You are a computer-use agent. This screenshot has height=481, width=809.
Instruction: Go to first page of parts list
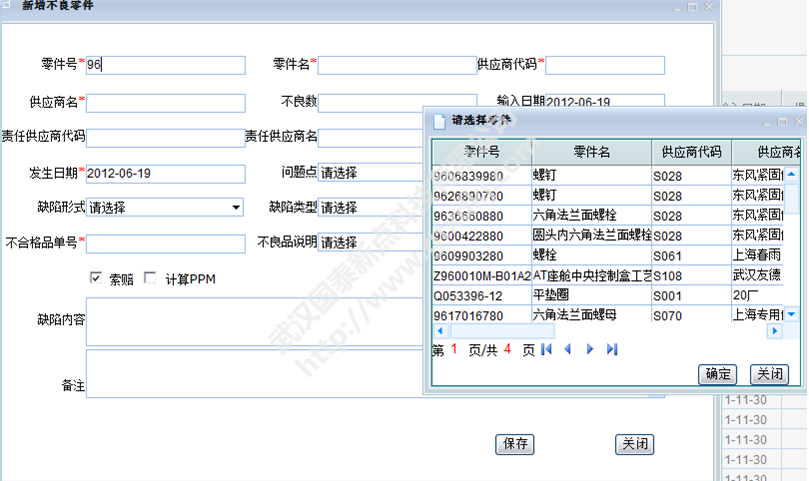coord(546,349)
